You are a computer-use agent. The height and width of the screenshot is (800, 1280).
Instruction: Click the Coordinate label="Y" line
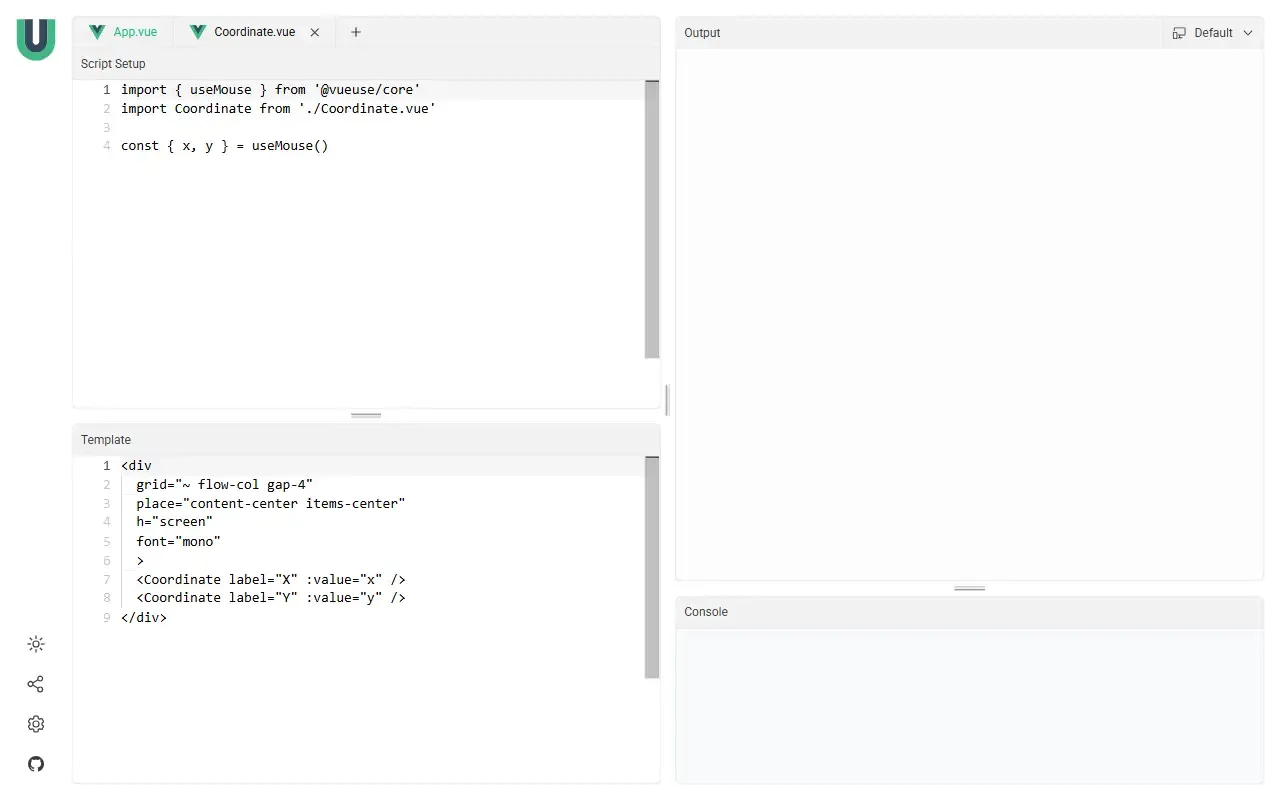(271, 598)
